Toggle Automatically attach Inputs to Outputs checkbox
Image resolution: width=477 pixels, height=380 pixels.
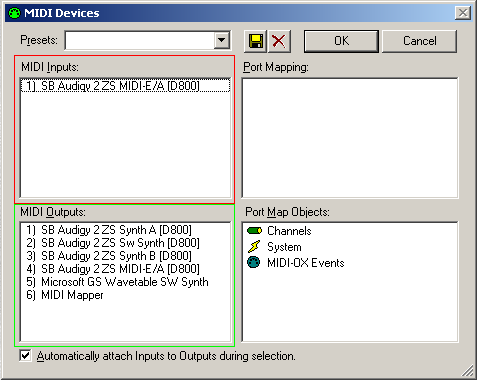pyautogui.click(x=25, y=356)
